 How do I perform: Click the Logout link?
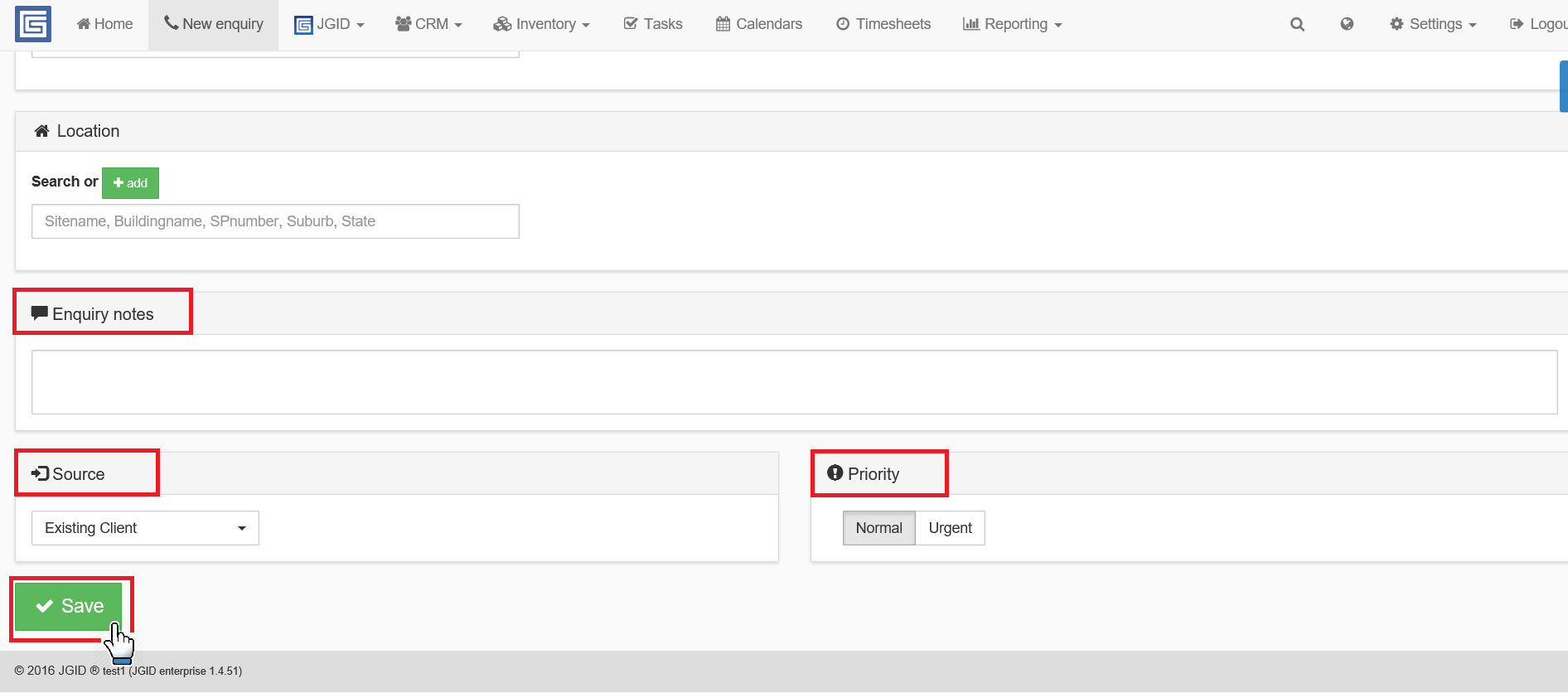click(x=1538, y=24)
